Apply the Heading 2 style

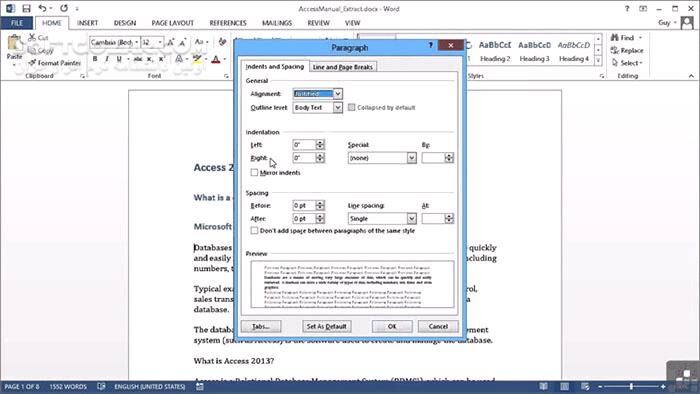(x=495, y=50)
